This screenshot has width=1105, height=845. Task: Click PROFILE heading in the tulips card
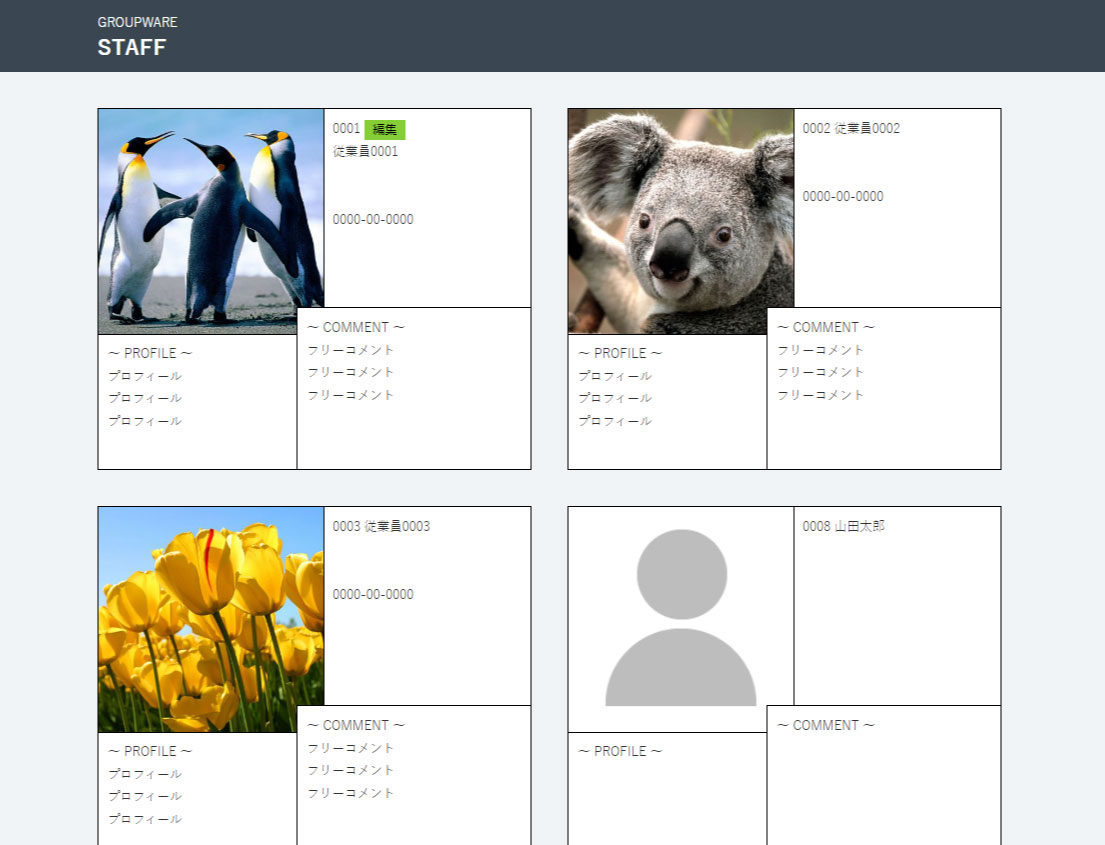(150, 751)
